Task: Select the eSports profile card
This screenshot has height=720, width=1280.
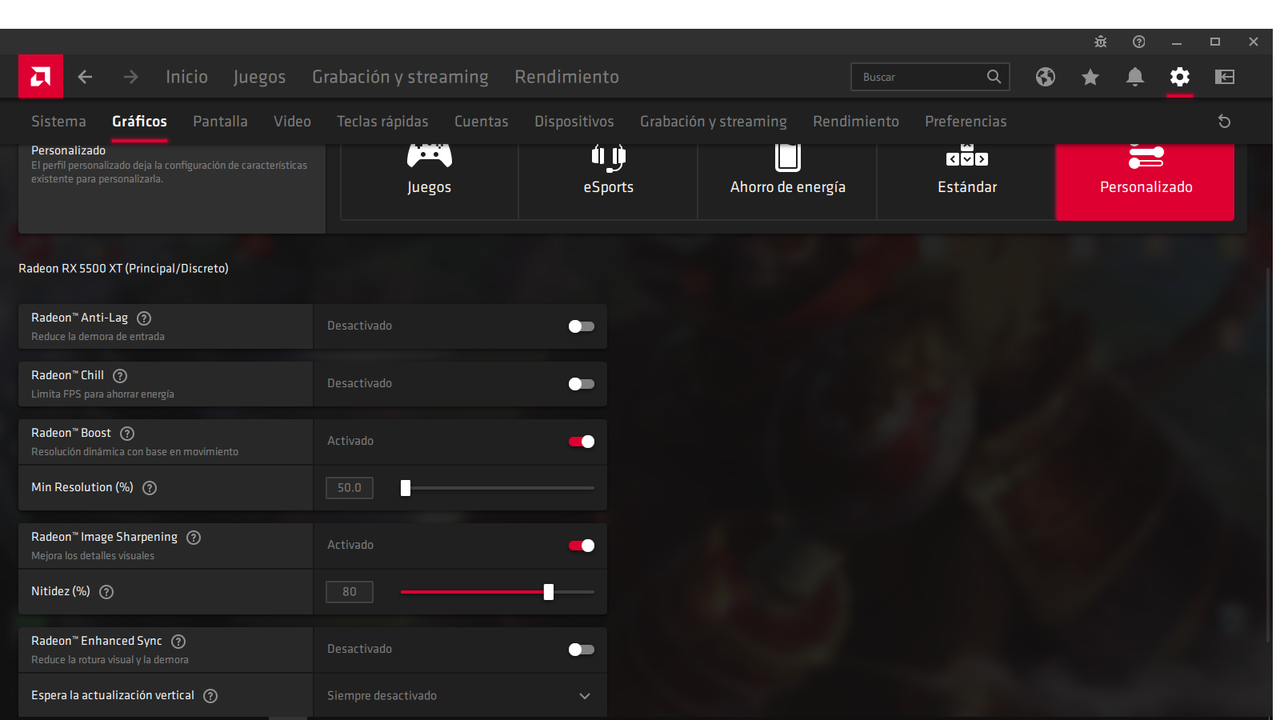Action: point(608,181)
